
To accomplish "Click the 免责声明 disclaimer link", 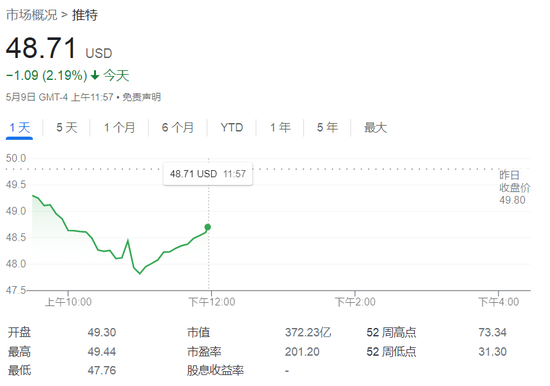I will point(142,97).
